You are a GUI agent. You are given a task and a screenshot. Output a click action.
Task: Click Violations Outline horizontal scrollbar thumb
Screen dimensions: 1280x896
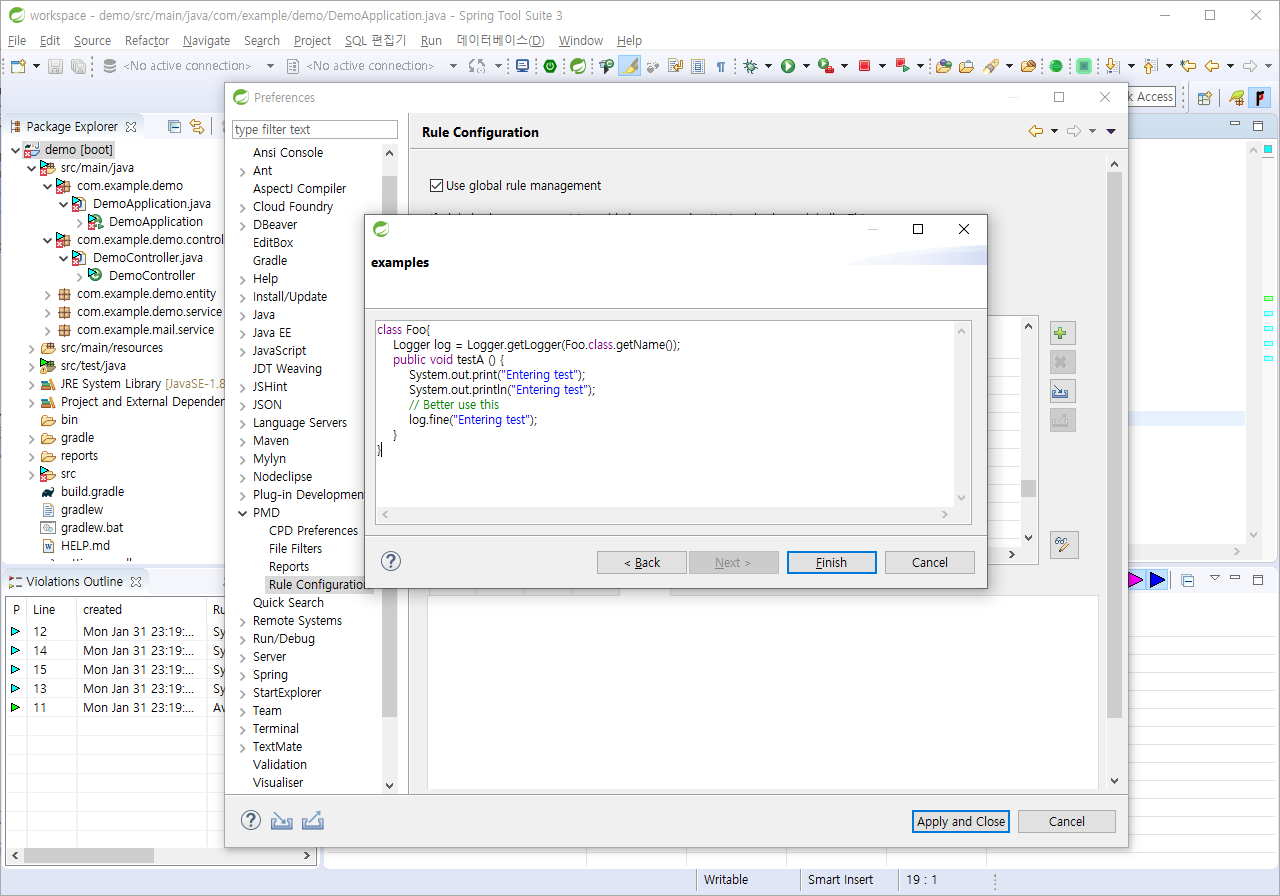pyautogui.click(x=90, y=856)
